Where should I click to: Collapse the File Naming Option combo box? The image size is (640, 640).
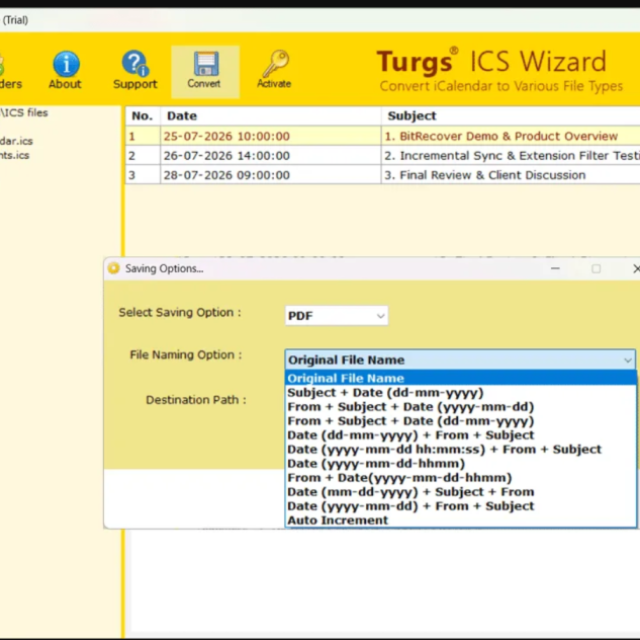tap(460, 360)
